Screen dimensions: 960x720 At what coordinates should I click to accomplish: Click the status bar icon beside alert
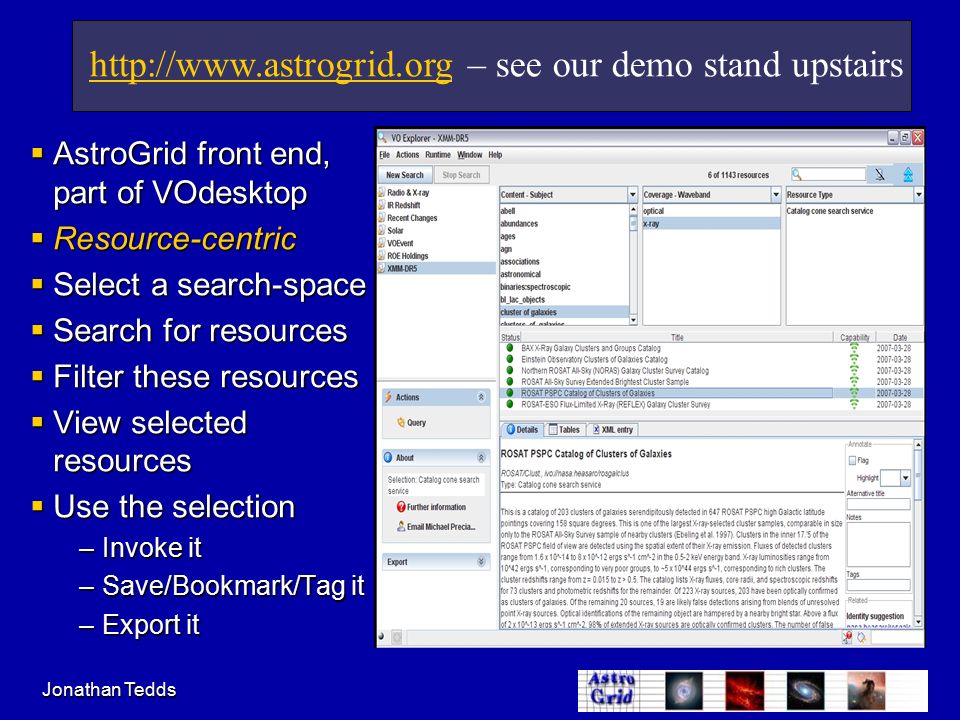click(861, 638)
